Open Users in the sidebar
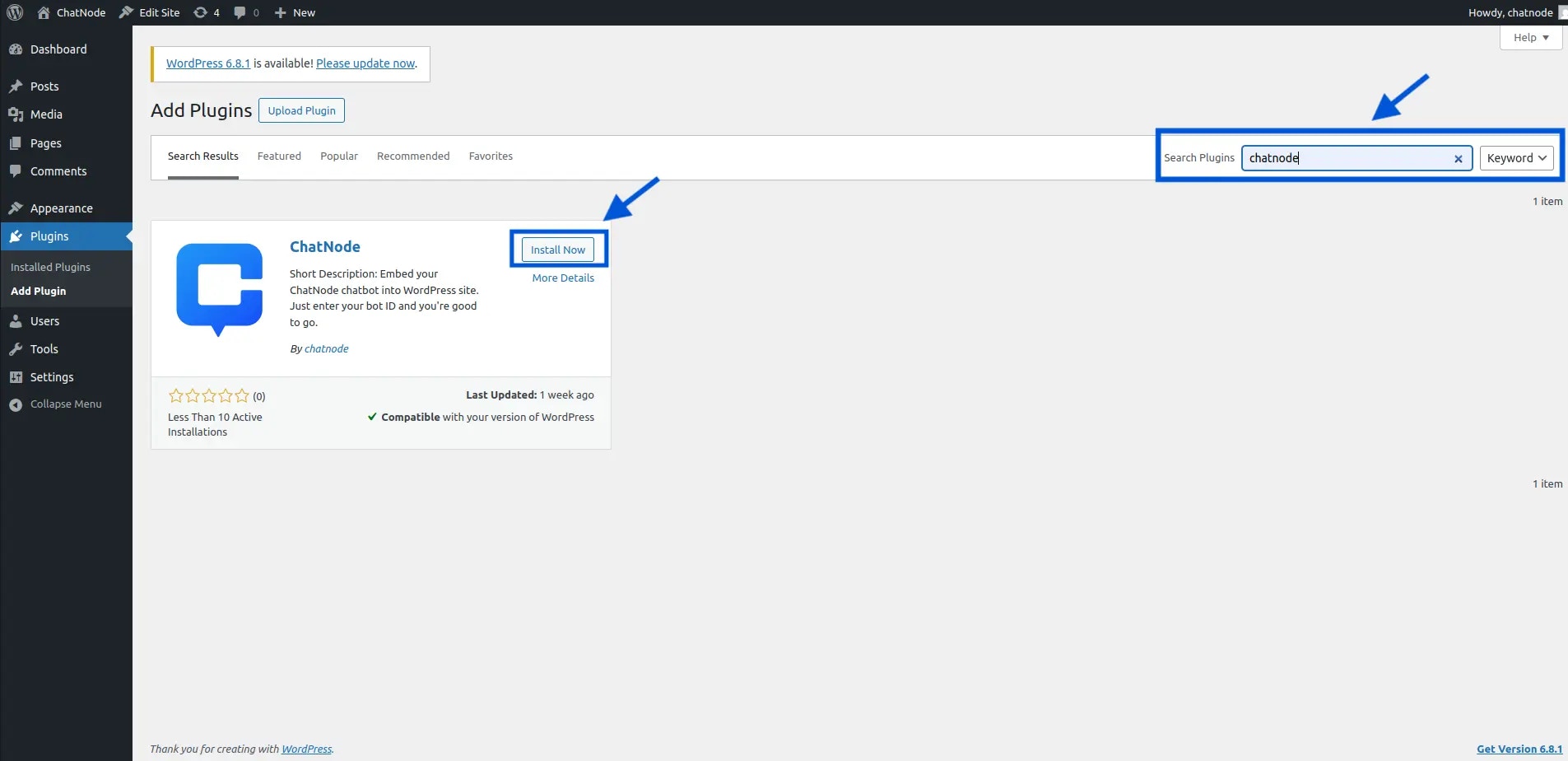 click(66, 321)
